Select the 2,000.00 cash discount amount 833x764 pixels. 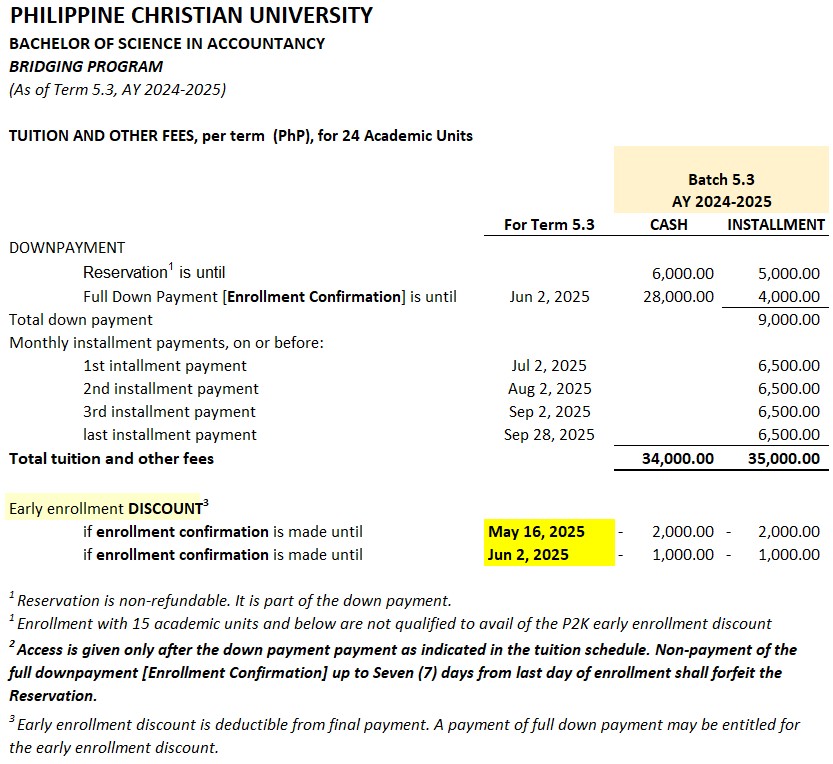pyautogui.click(x=683, y=531)
